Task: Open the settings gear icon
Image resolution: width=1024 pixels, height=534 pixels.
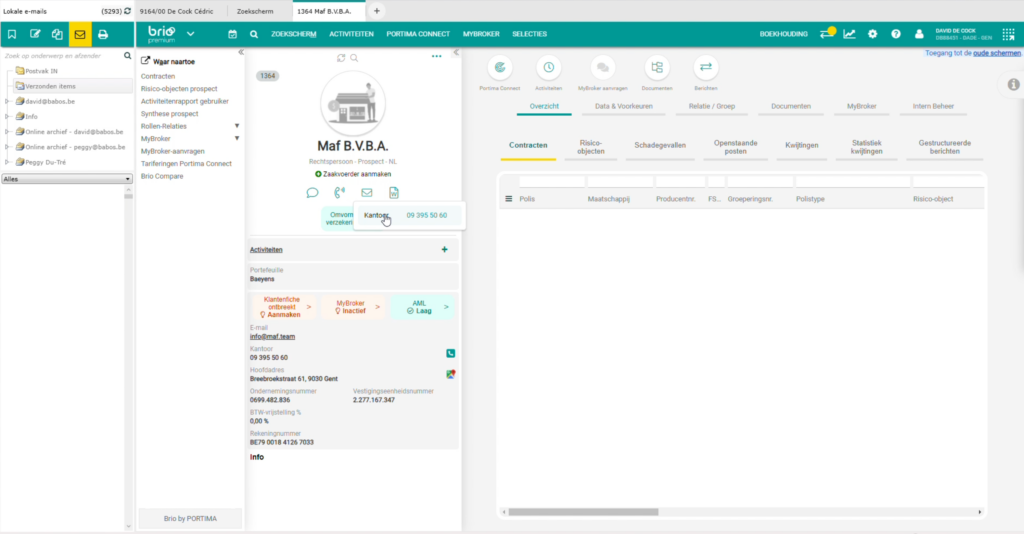Action: [872, 34]
